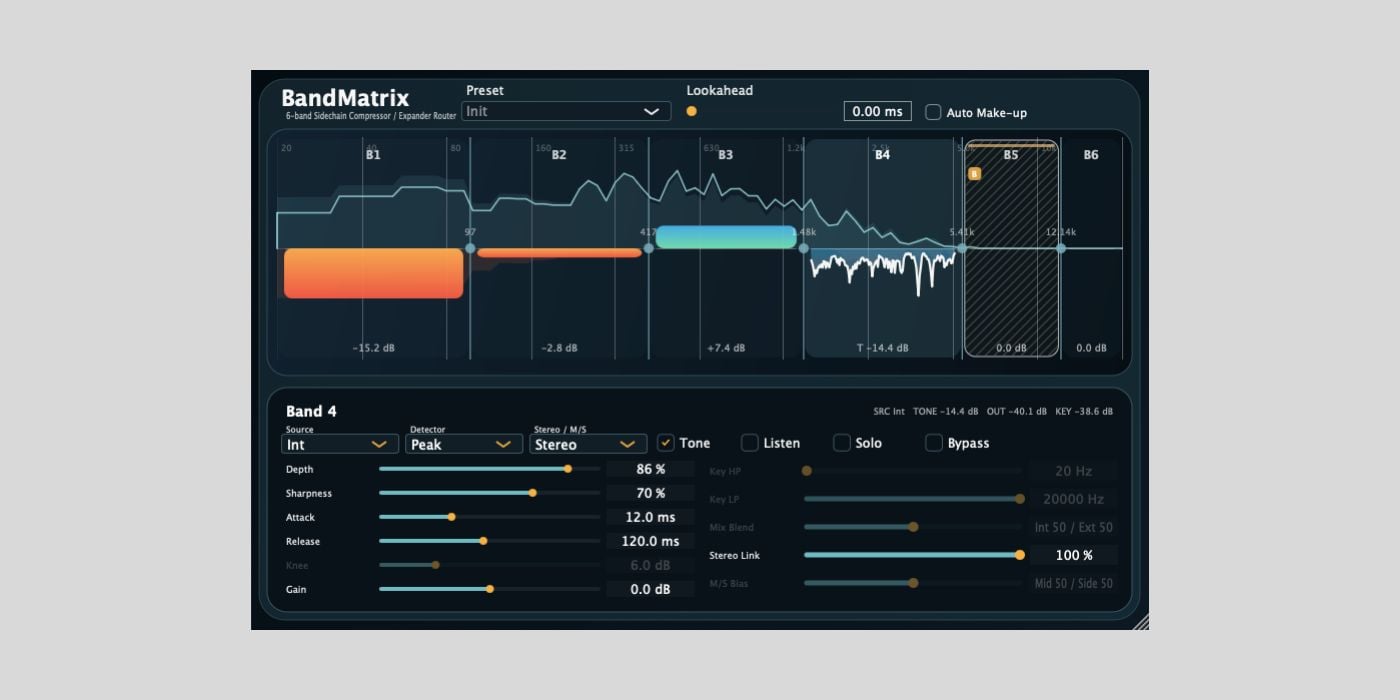Image resolution: width=1400 pixels, height=700 pixels.
Task: Click the orange Lookahead indicator dot
Action: (691, 111)
